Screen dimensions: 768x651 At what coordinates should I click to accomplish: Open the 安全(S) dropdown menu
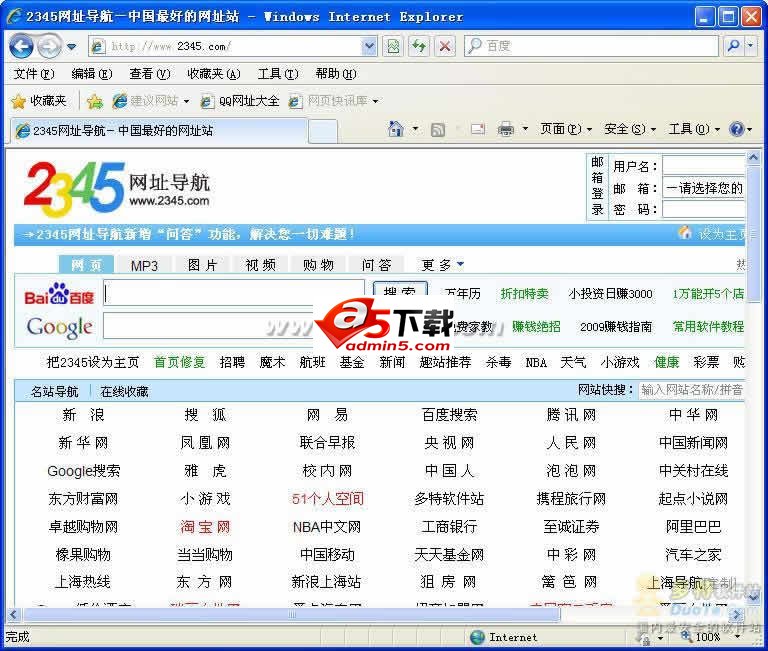630,129
